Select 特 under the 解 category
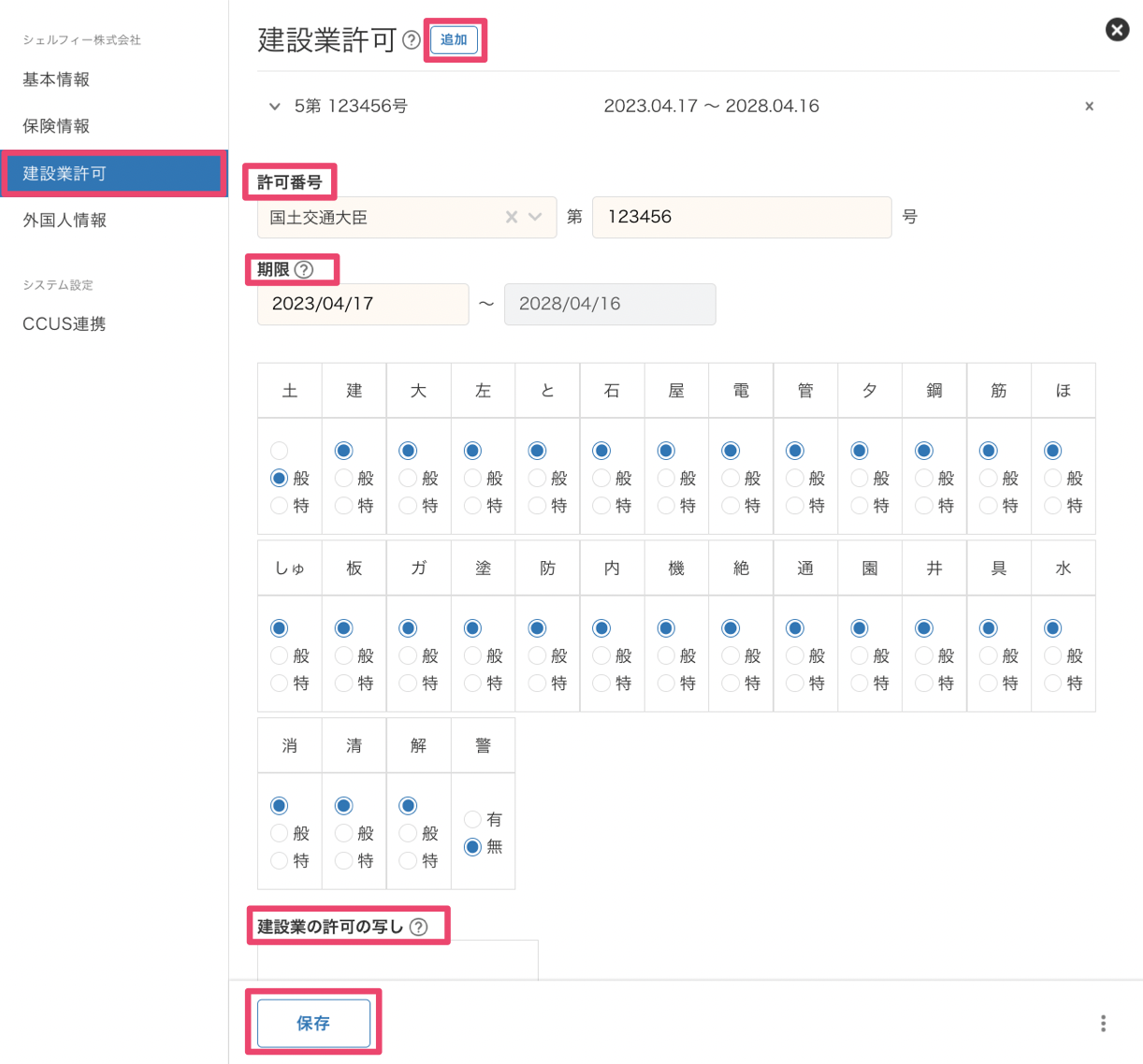1143x1064 pixels. [x=408, y=861]
